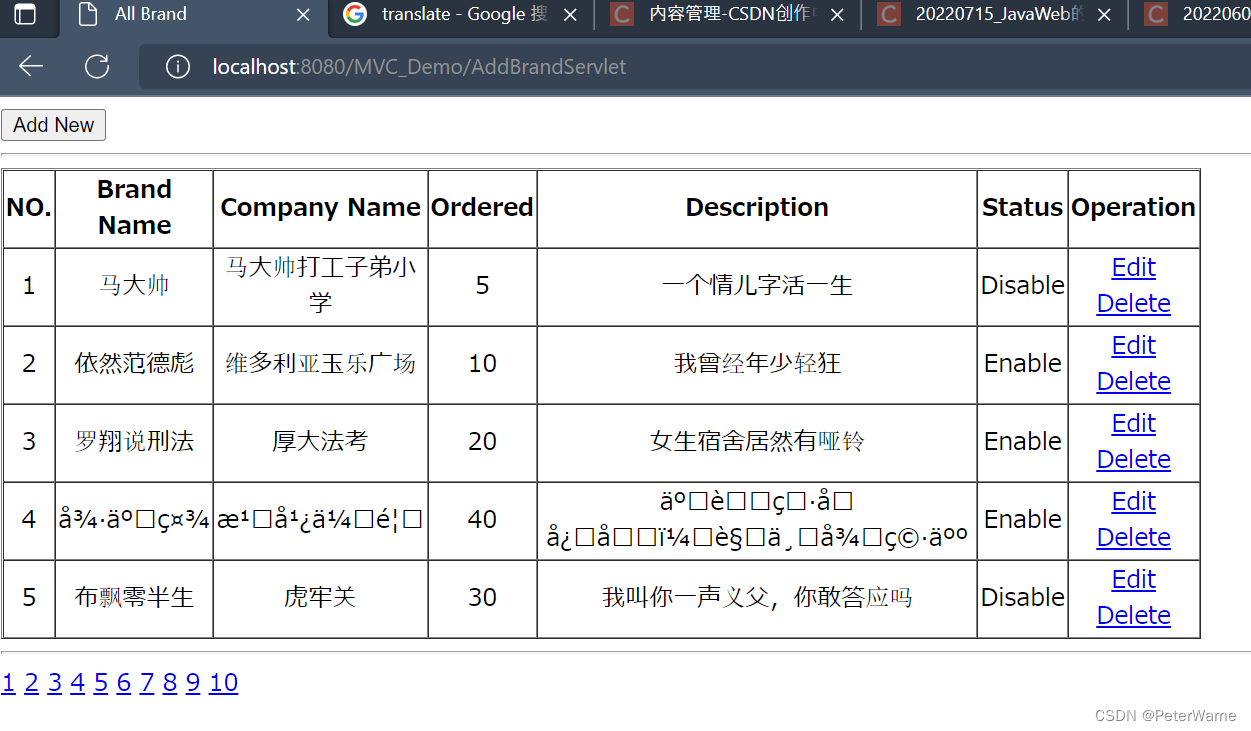The width and height of the screenshot is (1251, 731).
Task: Click ordered value 20
Action: (482, 442)
